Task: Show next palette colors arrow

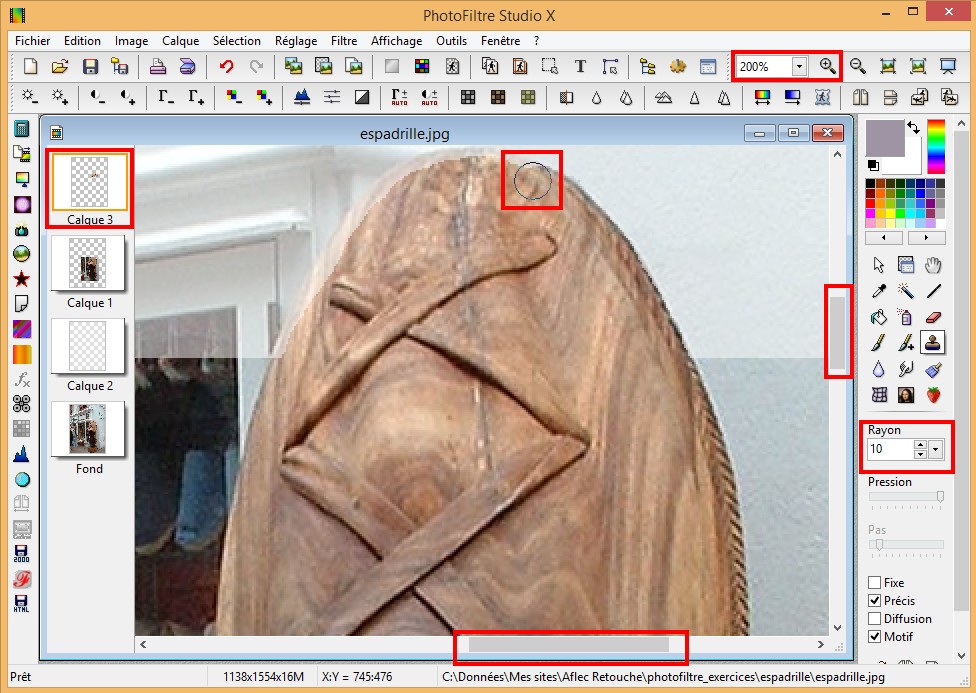Action: tap(926, 238)
